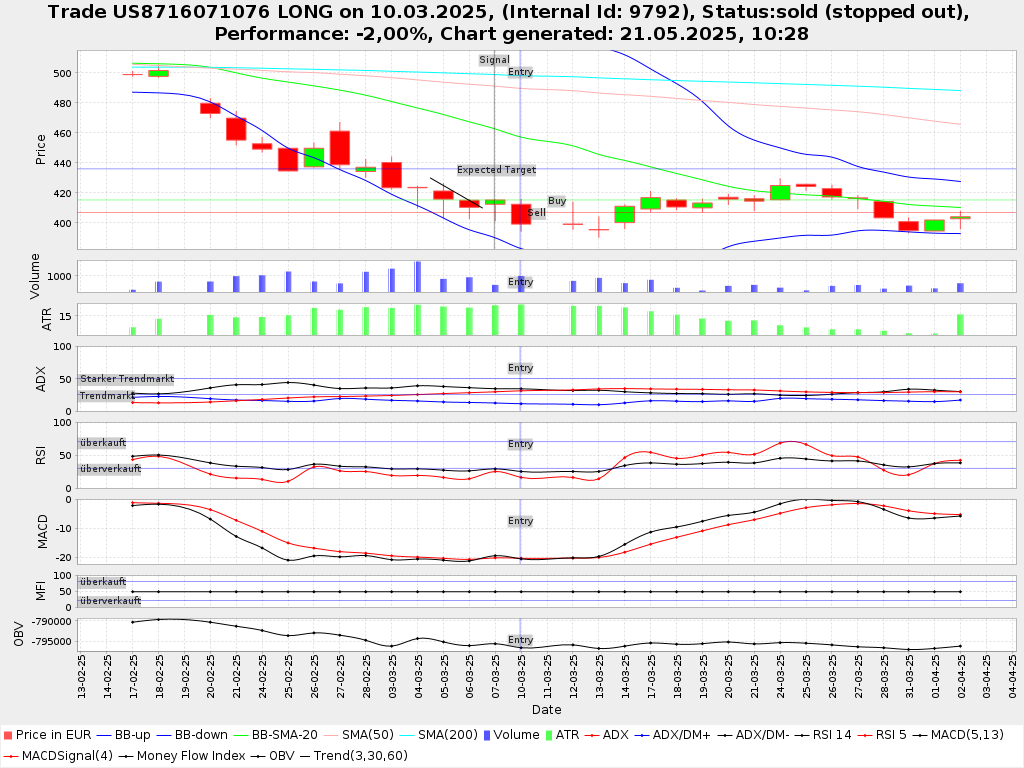Click the green ATR legend square

coord(546,735)
